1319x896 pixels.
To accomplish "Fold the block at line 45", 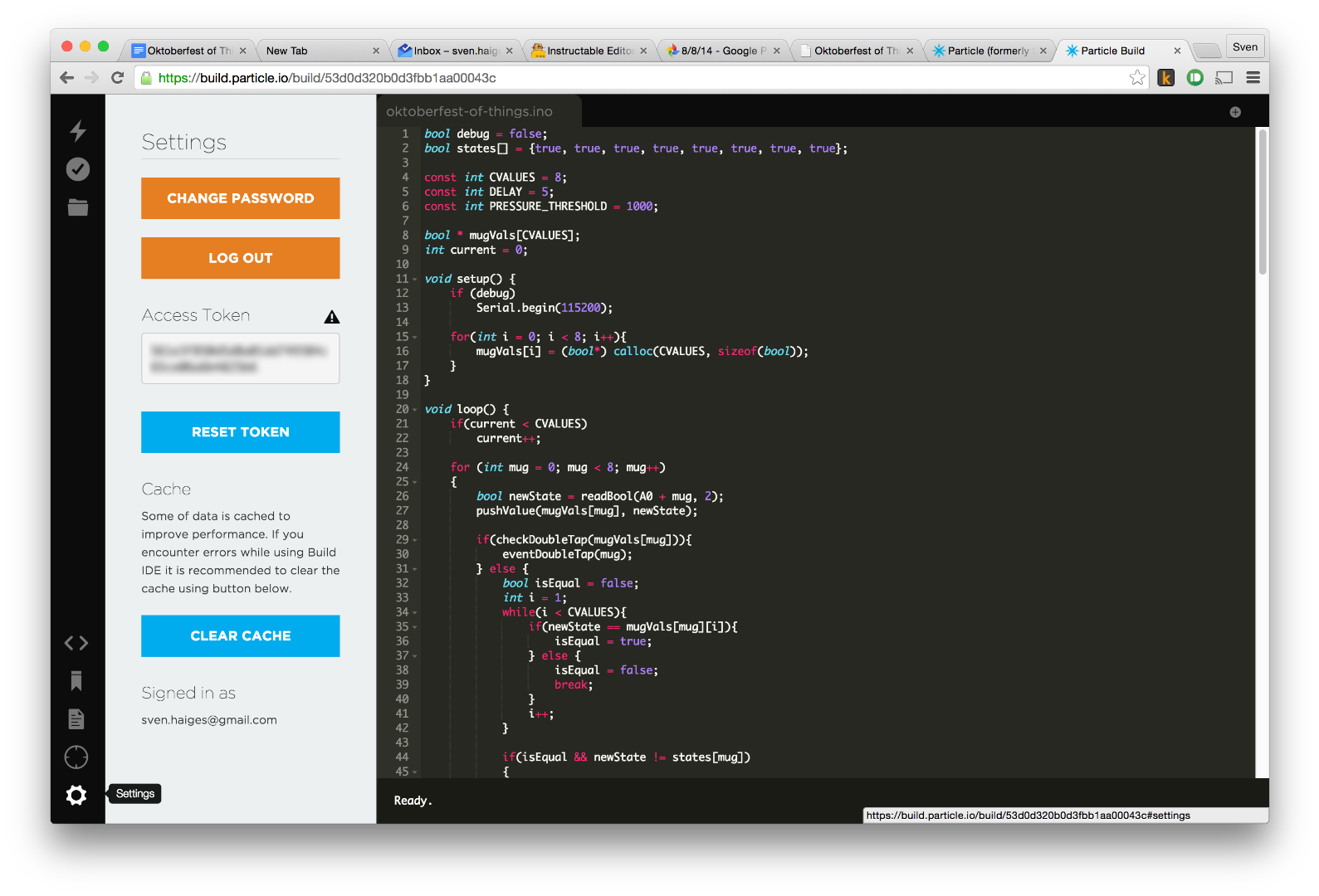I will [x=415, y=772].
